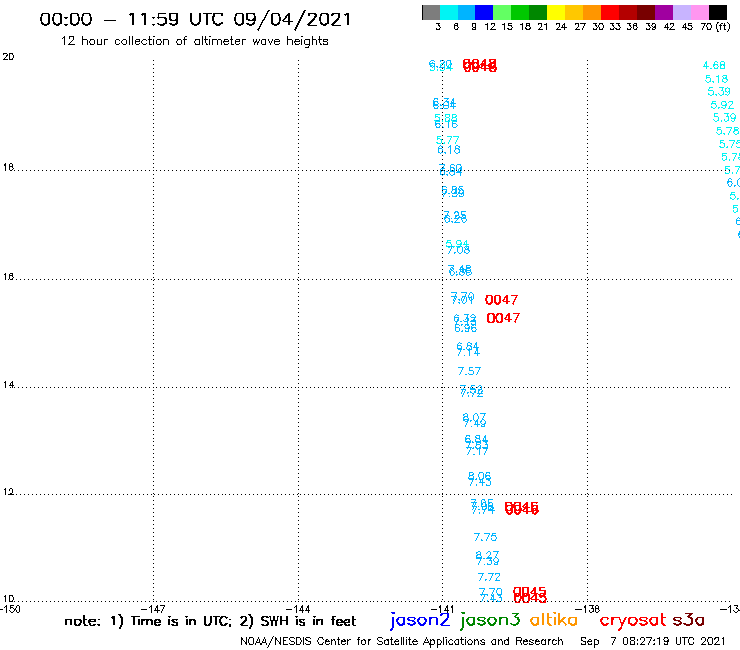
Task: Select the lavender legend swatch
Action: pyautogui.click(x=681, y=12)
